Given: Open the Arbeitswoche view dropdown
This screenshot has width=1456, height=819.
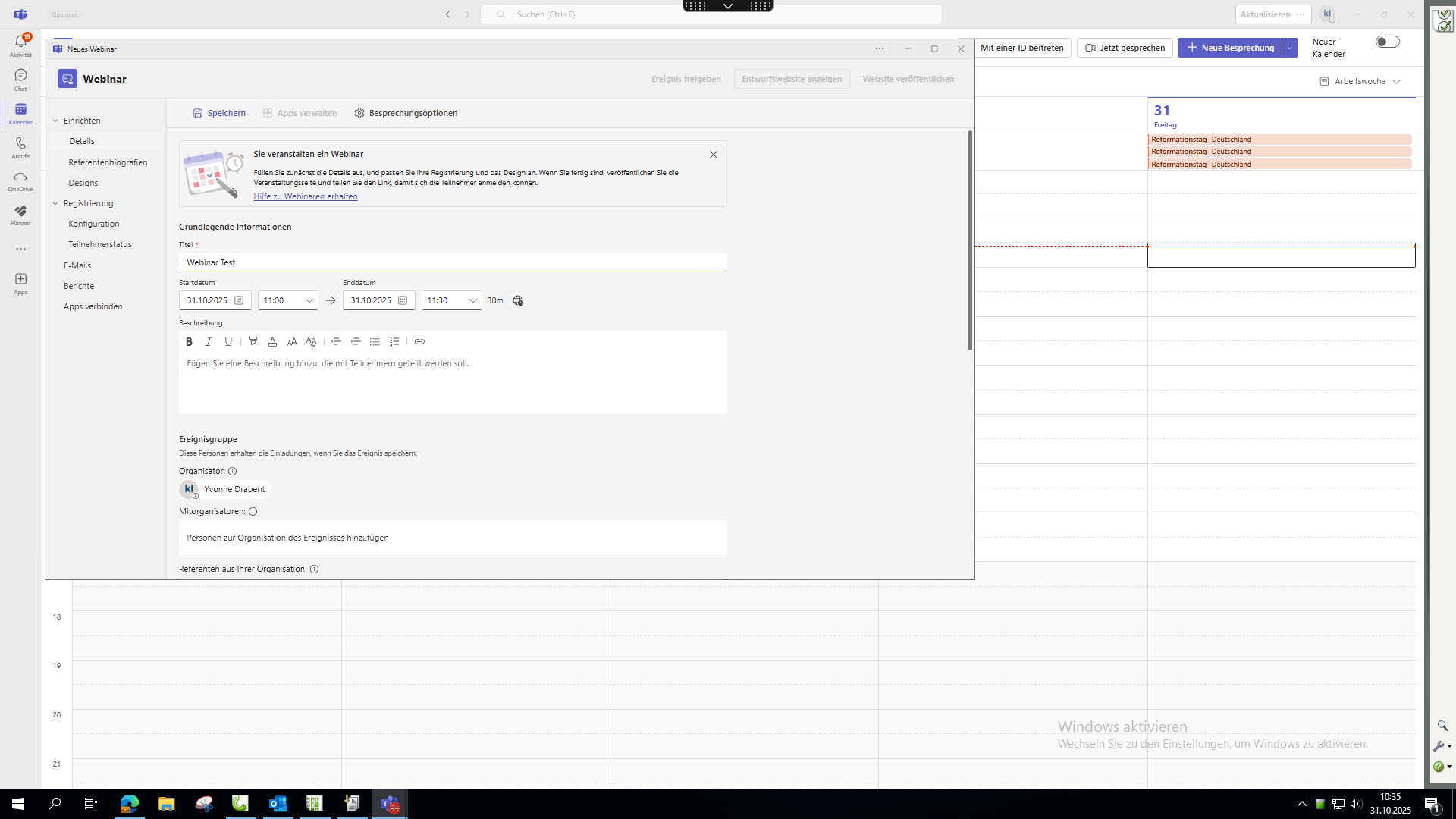Looking at the screenshot, I should pyautogui.click(x=1360, y=82).
